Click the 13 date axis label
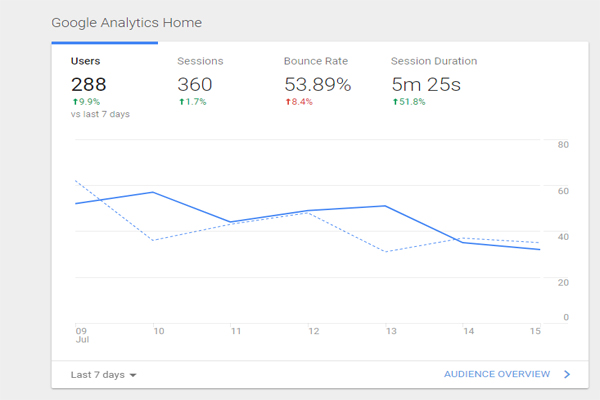The image size is (600, 400). (x=391, y=331)
